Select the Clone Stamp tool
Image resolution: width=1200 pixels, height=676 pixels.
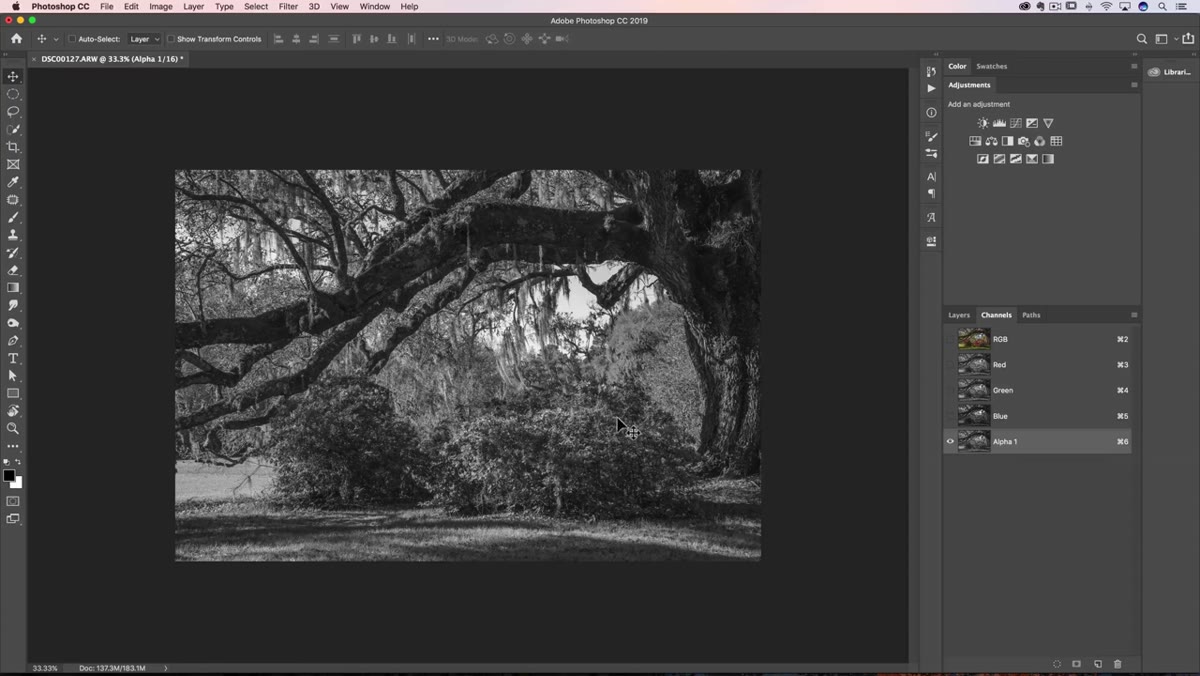tap(13, 235)
